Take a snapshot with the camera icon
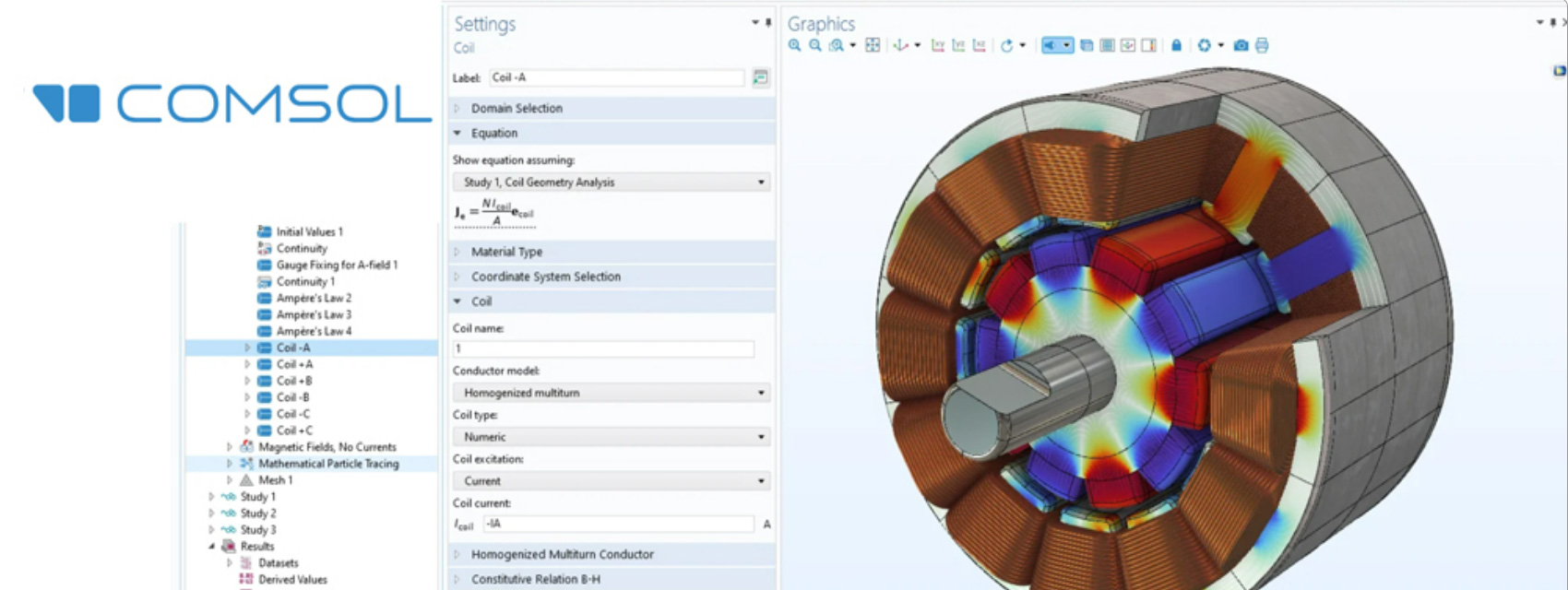Viewport: 1568px width, 590px height. [1241, 45]
